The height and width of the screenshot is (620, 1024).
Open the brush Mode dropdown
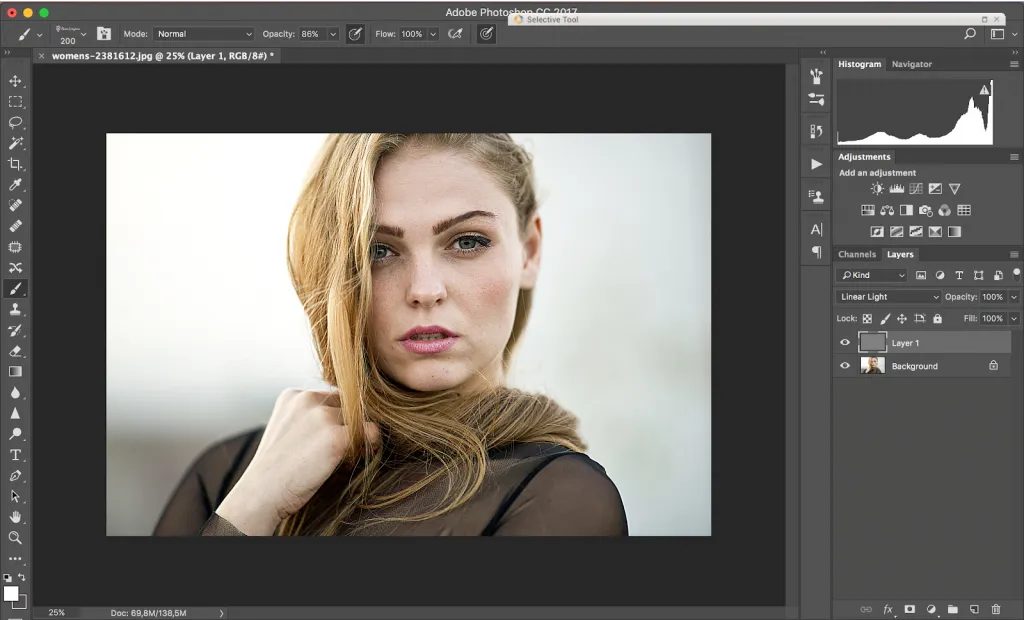point(204,34)
